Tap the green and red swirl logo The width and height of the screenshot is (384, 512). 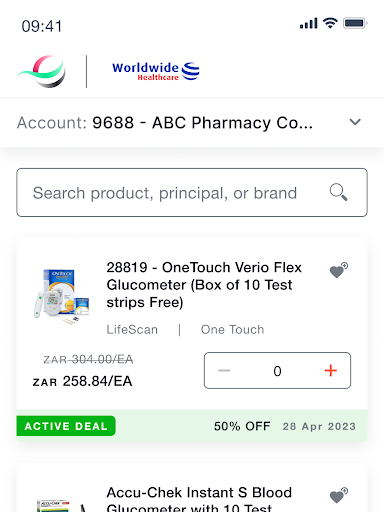click(42, 71)
